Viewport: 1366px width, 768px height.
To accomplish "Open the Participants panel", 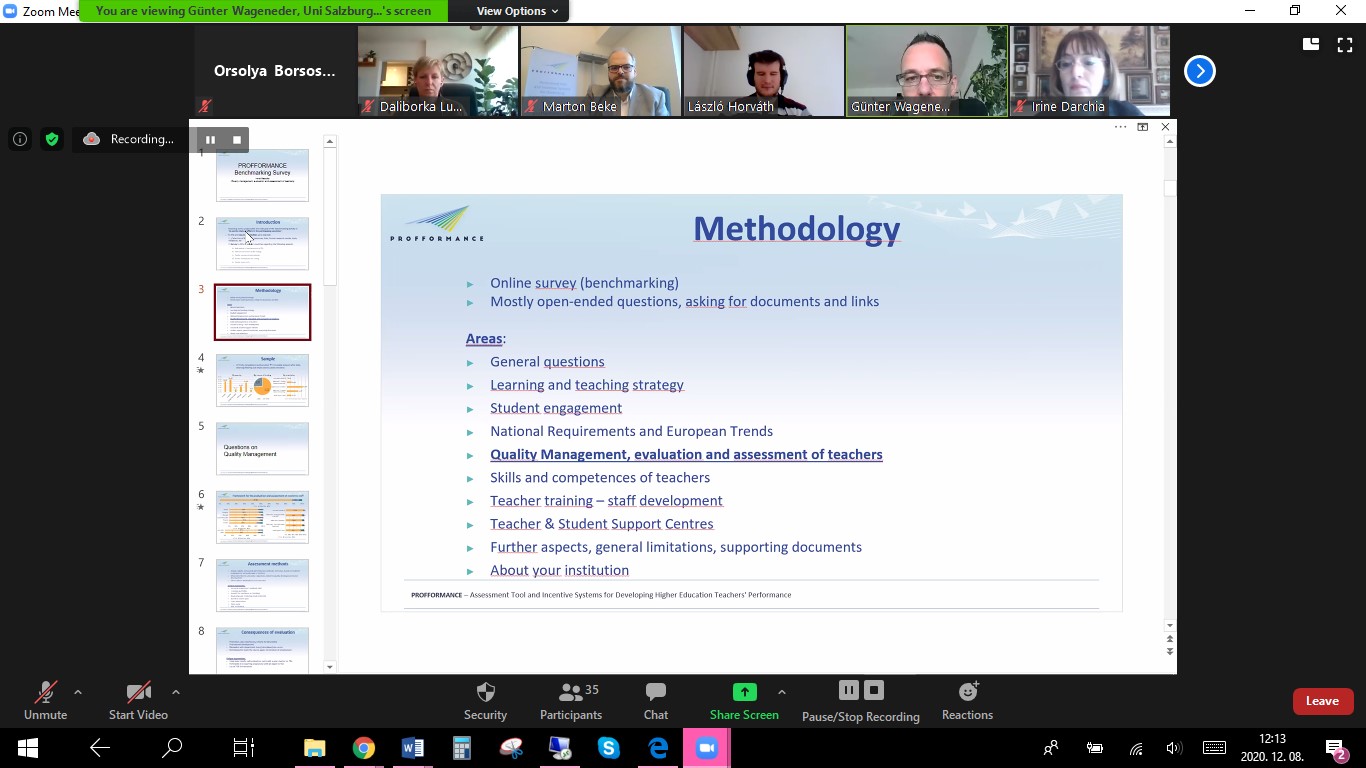I will (571, 692).
